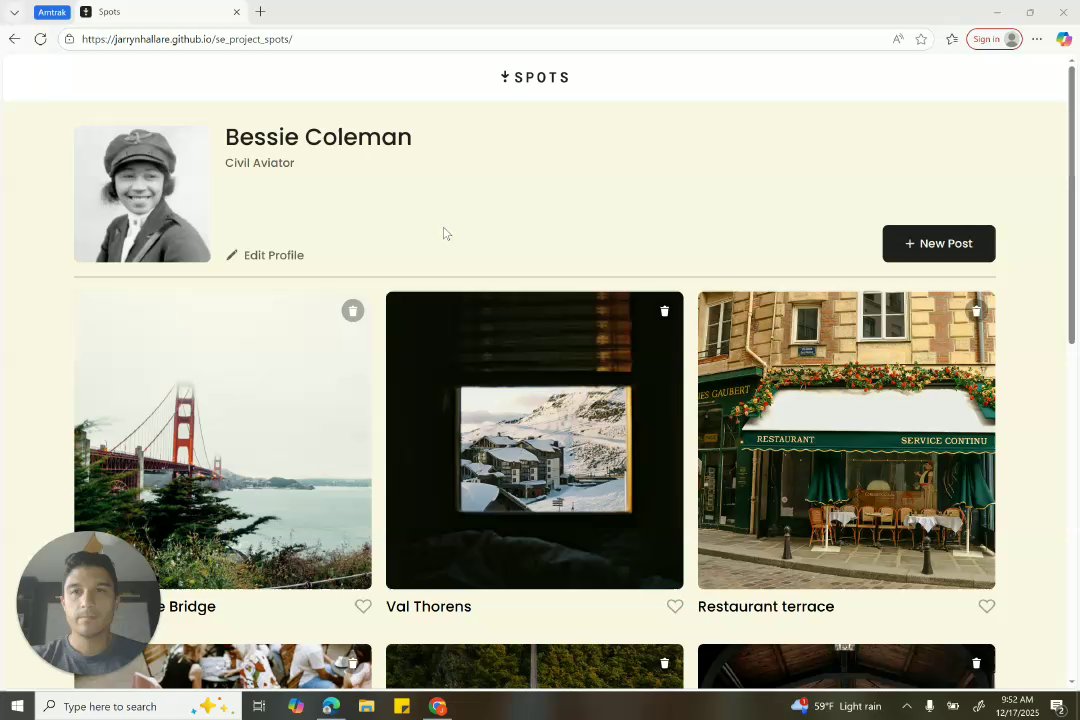Open File Explorer from taskbar

pyautogui.click(x=366, y=706)
